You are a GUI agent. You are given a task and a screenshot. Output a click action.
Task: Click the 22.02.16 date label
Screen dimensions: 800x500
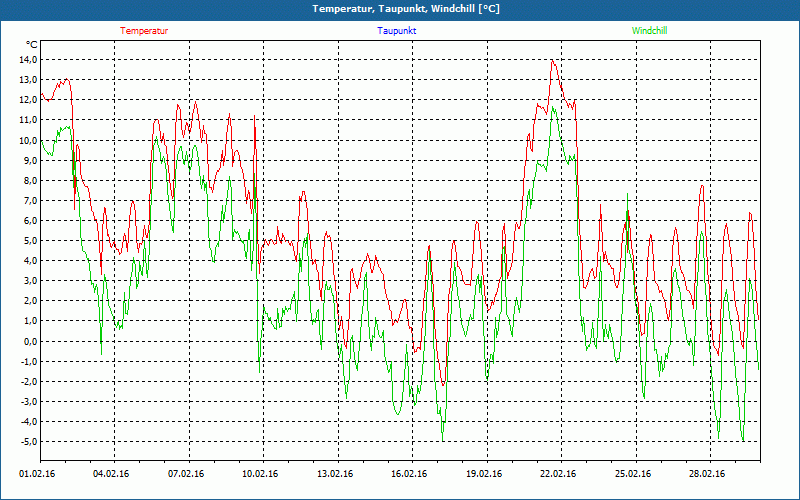point(558,474)
